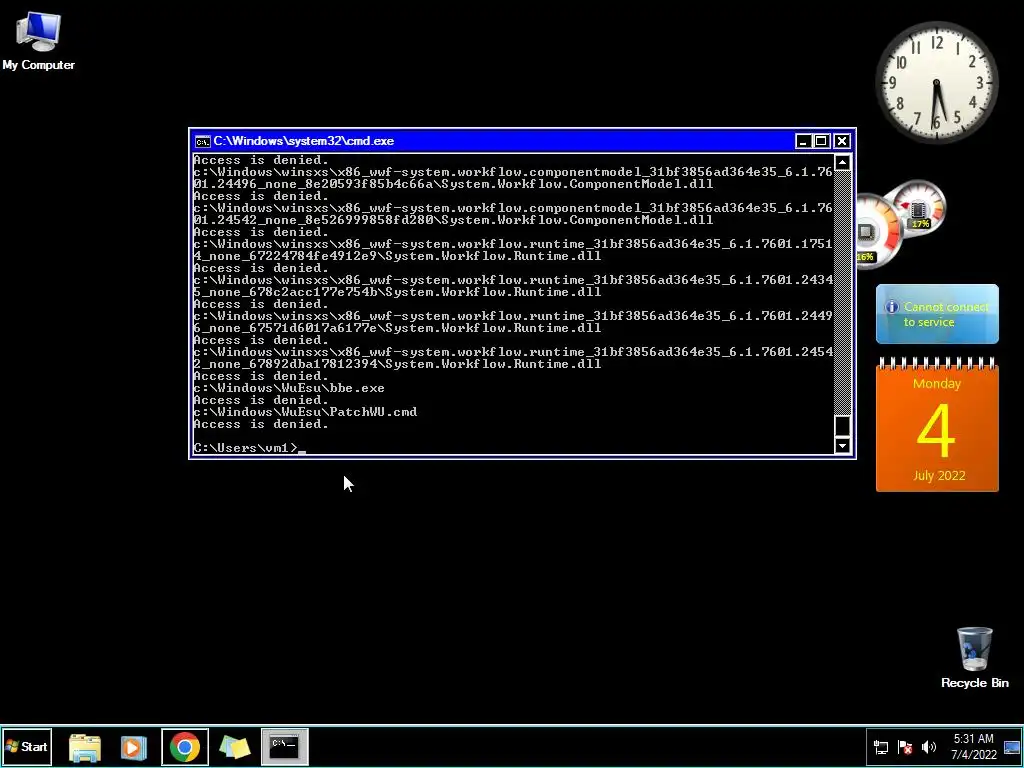Click the Show Desktop button in tray corner
The width and height of the screenshot is (1024, 768).
[x=1012, y=747]
